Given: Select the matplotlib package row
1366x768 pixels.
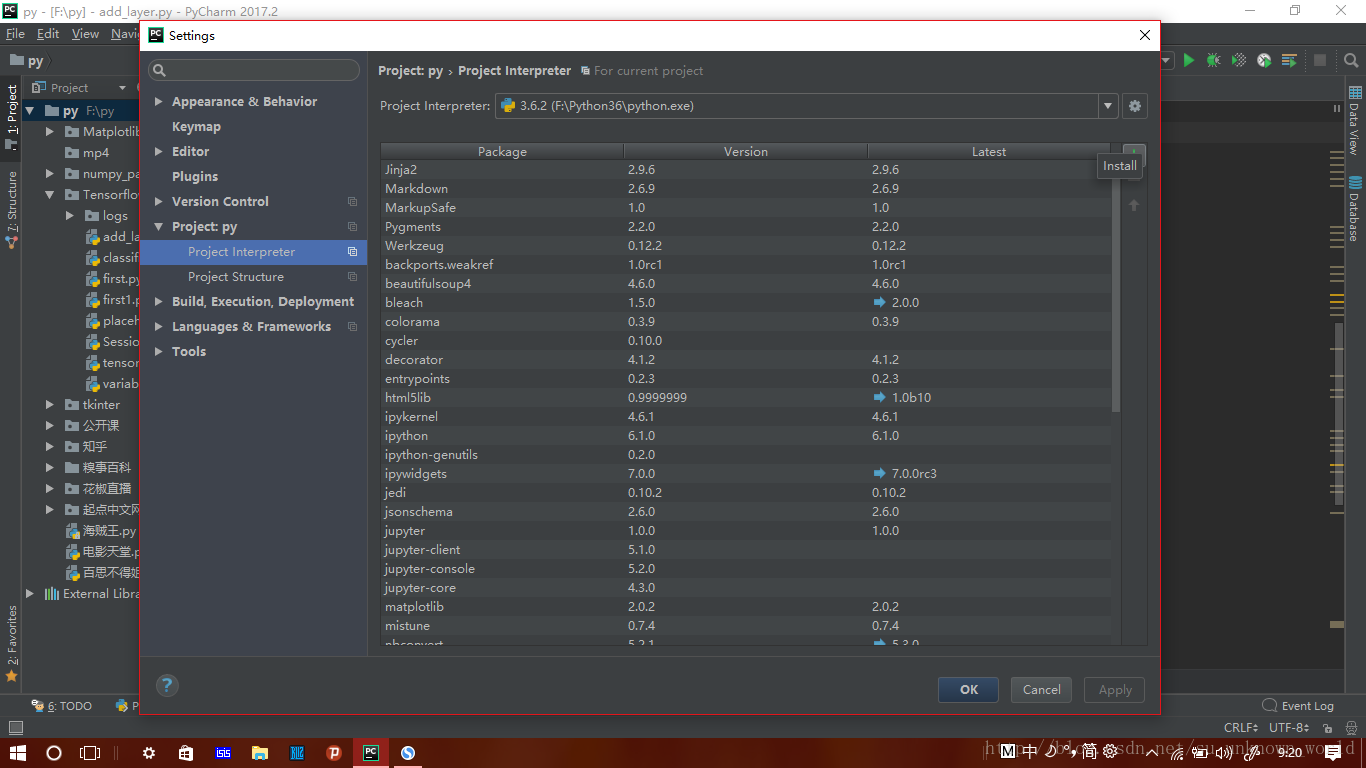Looking at the screenshot, I should 746,607.
